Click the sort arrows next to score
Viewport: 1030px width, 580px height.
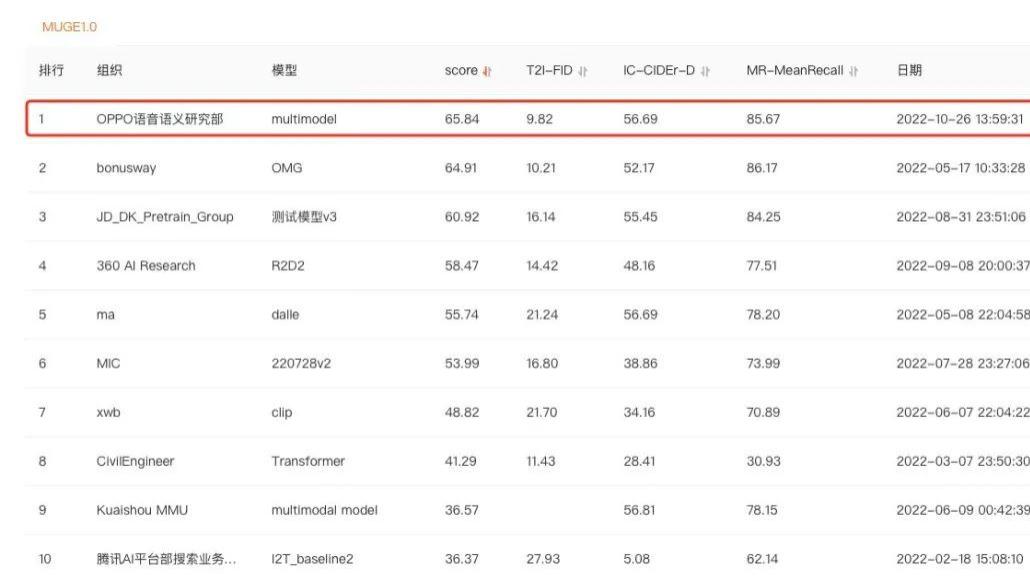(x=486, y=70)
